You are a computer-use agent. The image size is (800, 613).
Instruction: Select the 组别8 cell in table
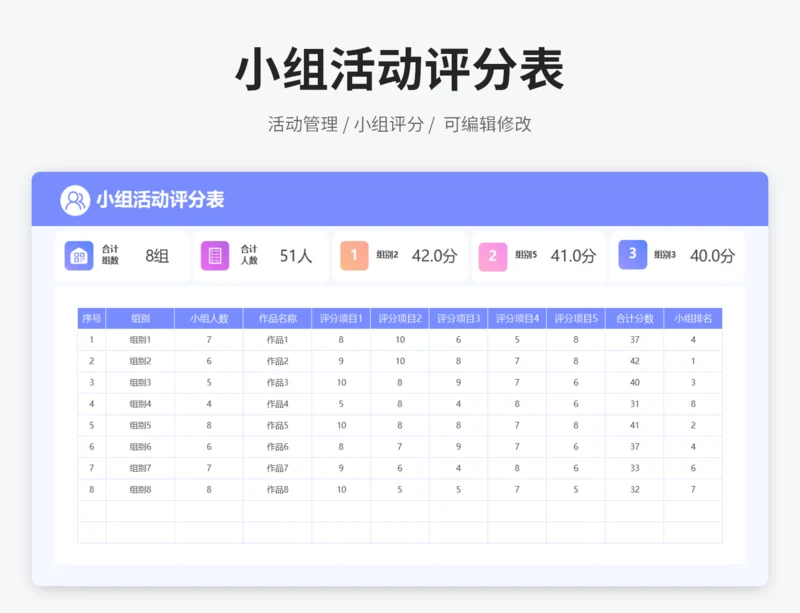tap(140, 490)
